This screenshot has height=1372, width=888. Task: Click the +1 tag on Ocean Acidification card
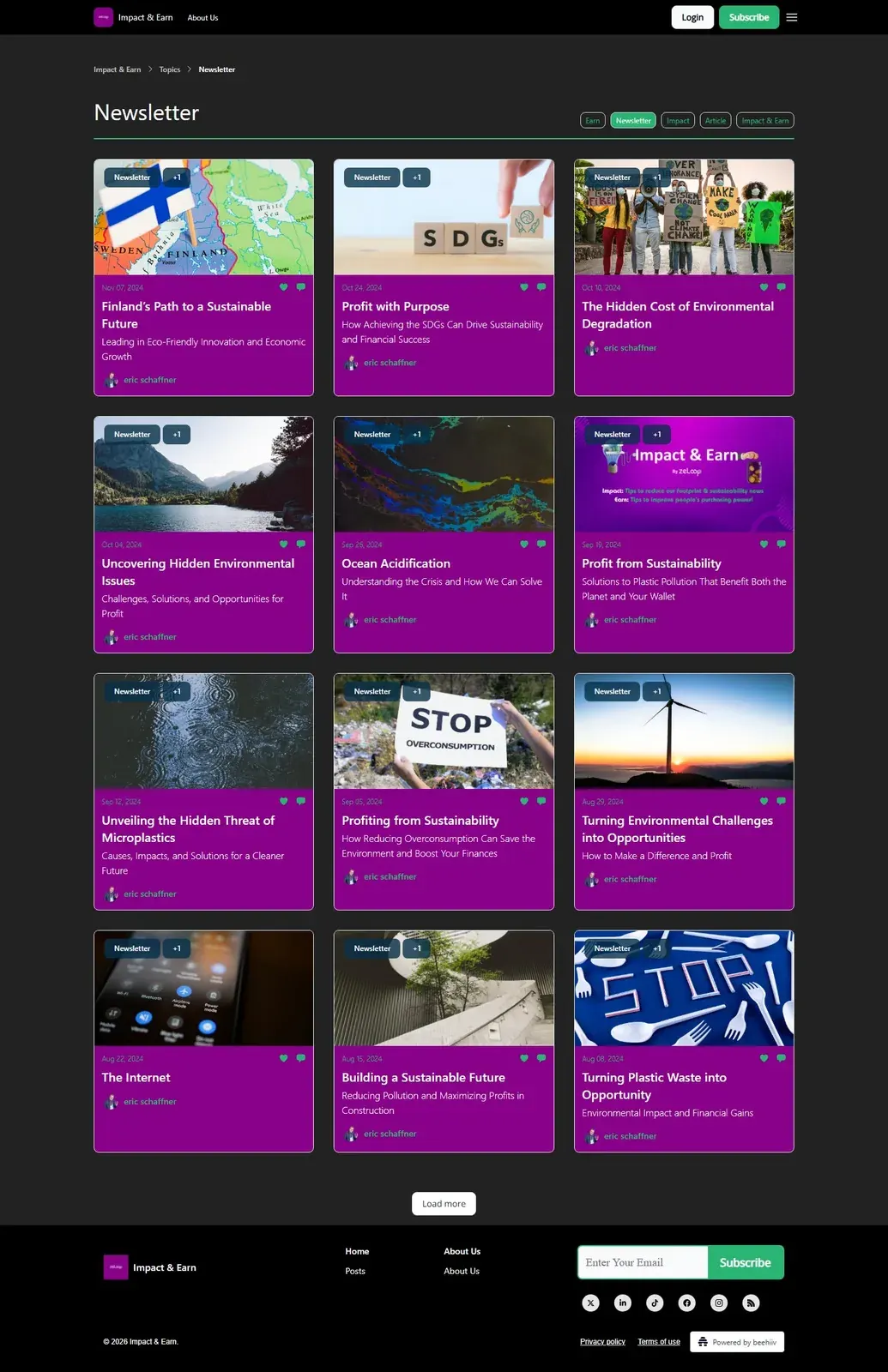417,435
